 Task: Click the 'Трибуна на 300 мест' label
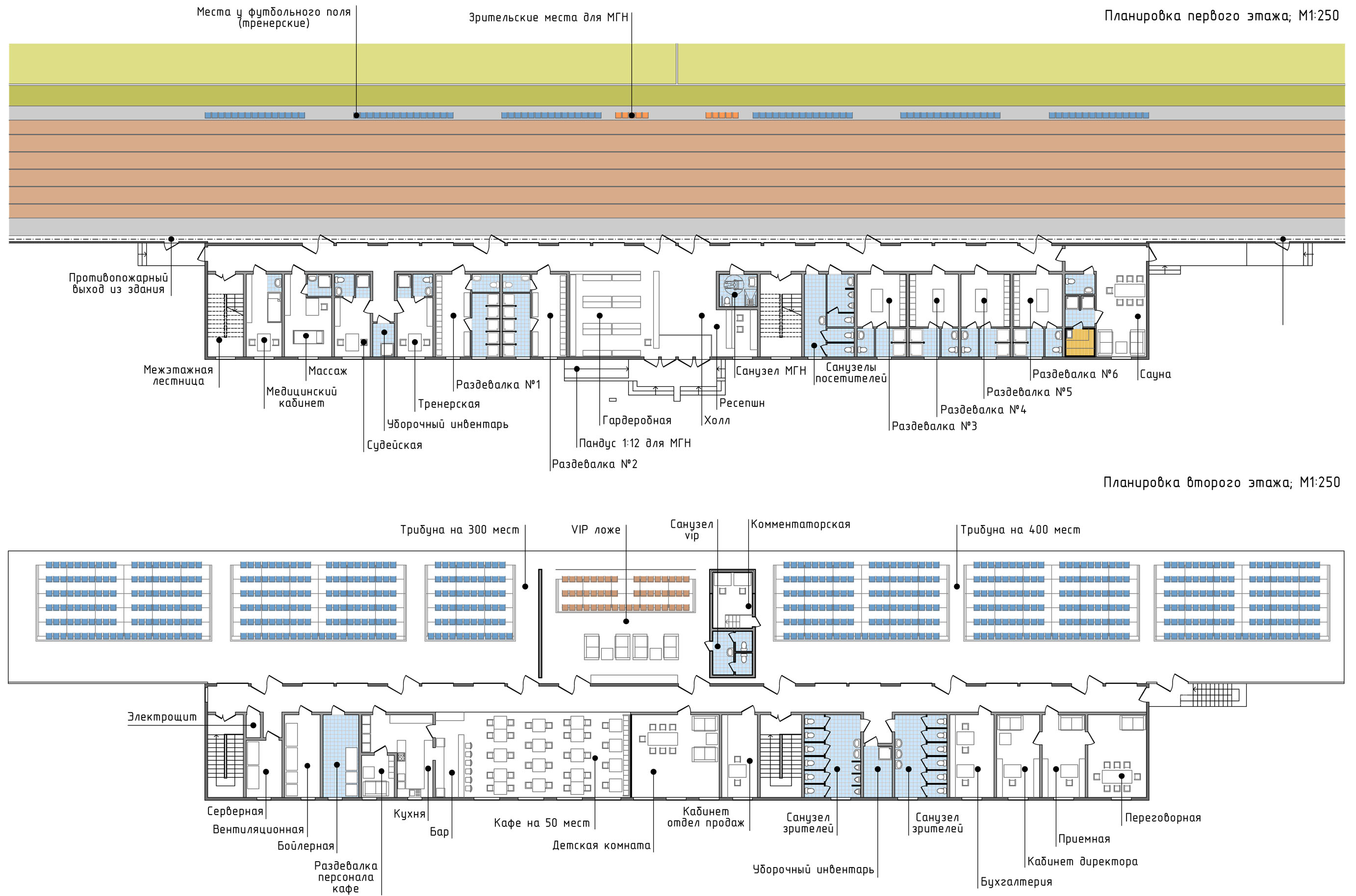[460, 530]
